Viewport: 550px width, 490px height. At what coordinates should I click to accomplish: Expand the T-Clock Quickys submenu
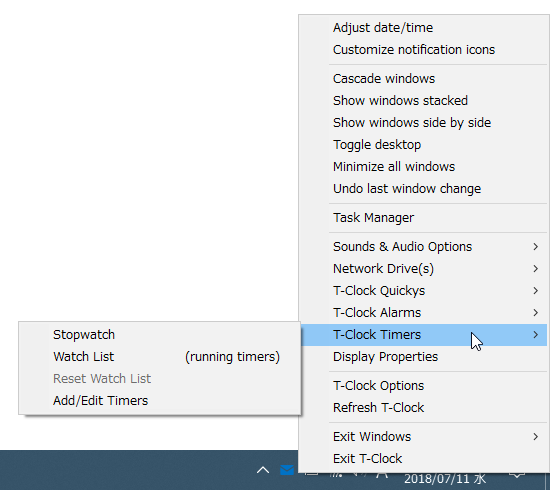click(424, 291)
